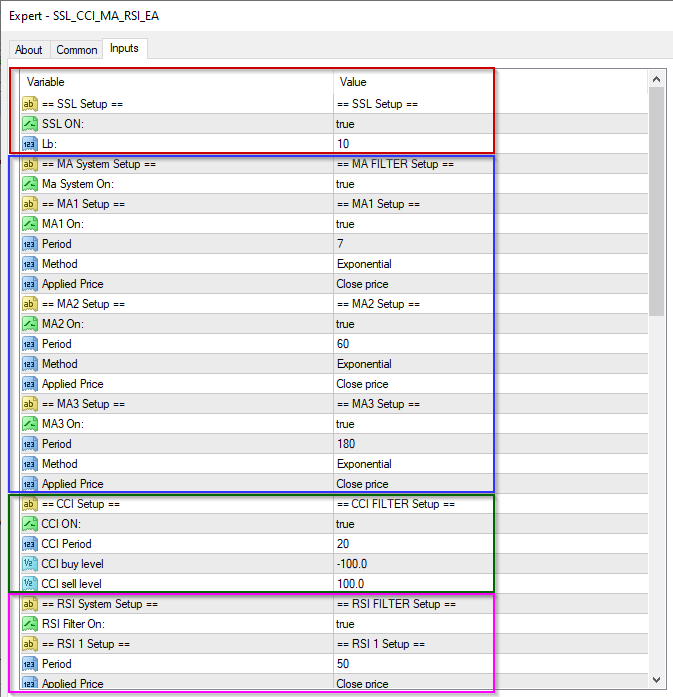Open the About tab
673x697 pixels.
coord(29,50)
